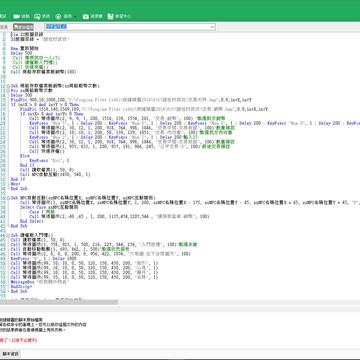Image resolution: width=360 pixels, height=360 pixels.
Task: Switch to the normal view tab
Action: [4, 27]
